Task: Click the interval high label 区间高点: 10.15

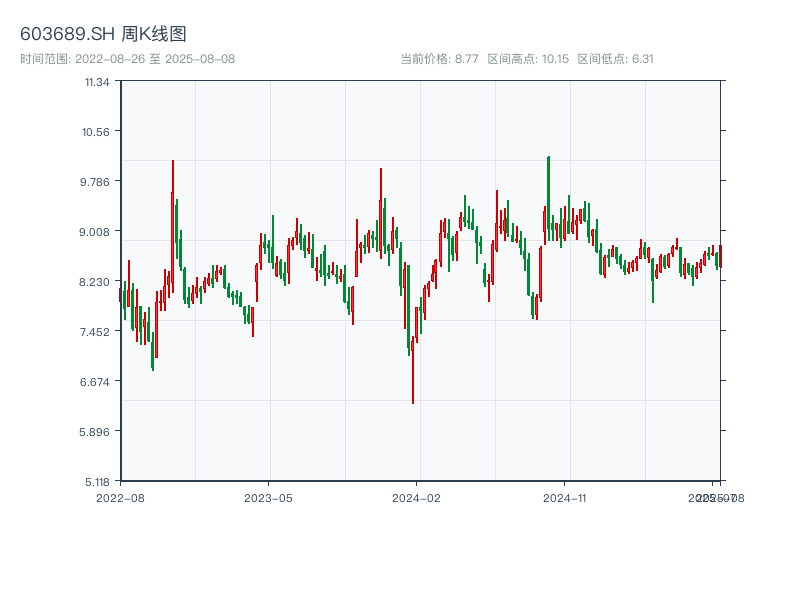Action: click(528, 59)
